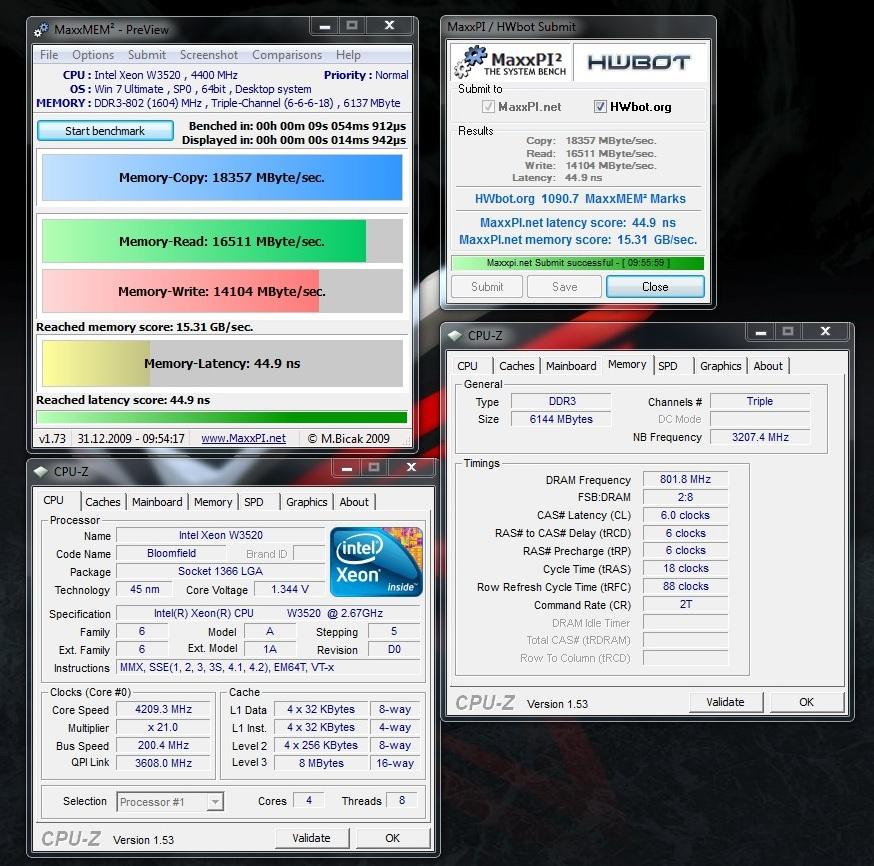Minimize the CPU-Z CPU window

coord(347,468)
